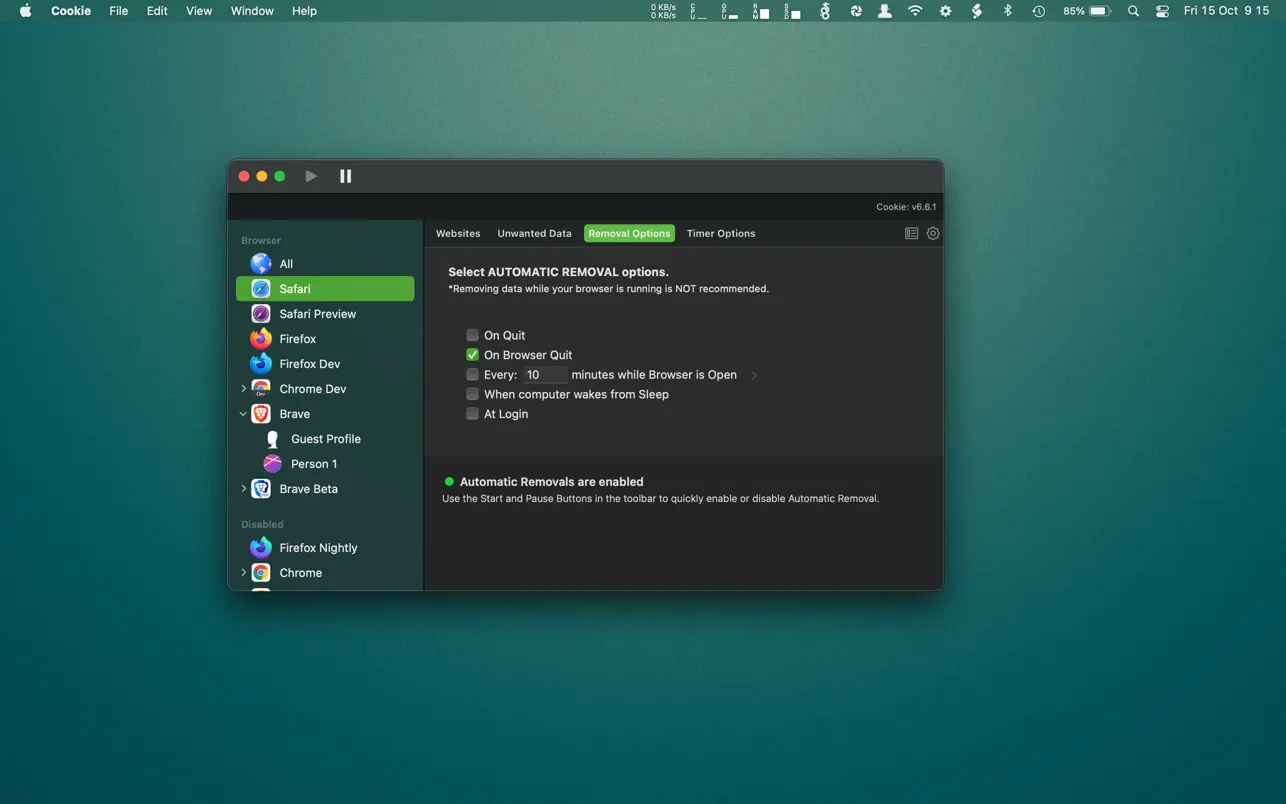Choose the All browsers globe item
Viewport: 1286px width, 804px height.
[286, 264]
